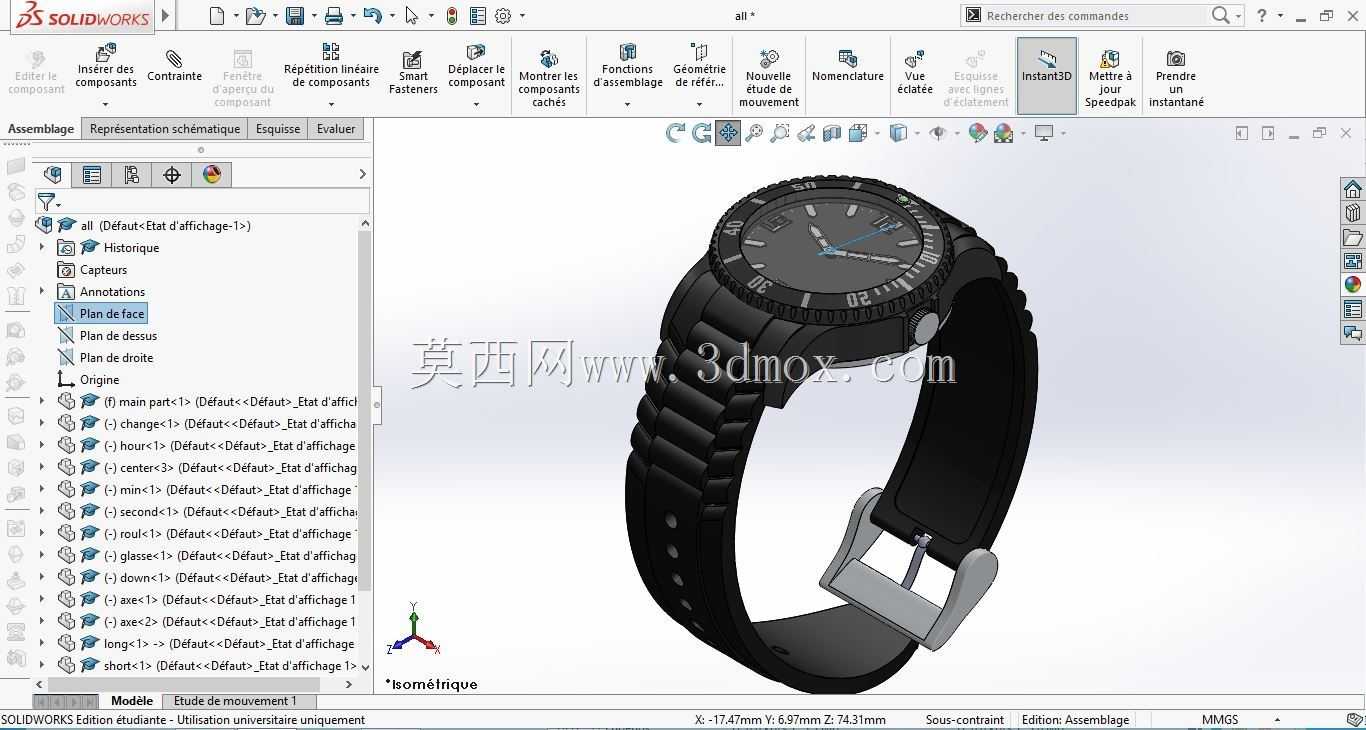Screen dimensions: 1366x730
Task: Open the Options gear icon
Action: tap(503, 16)
